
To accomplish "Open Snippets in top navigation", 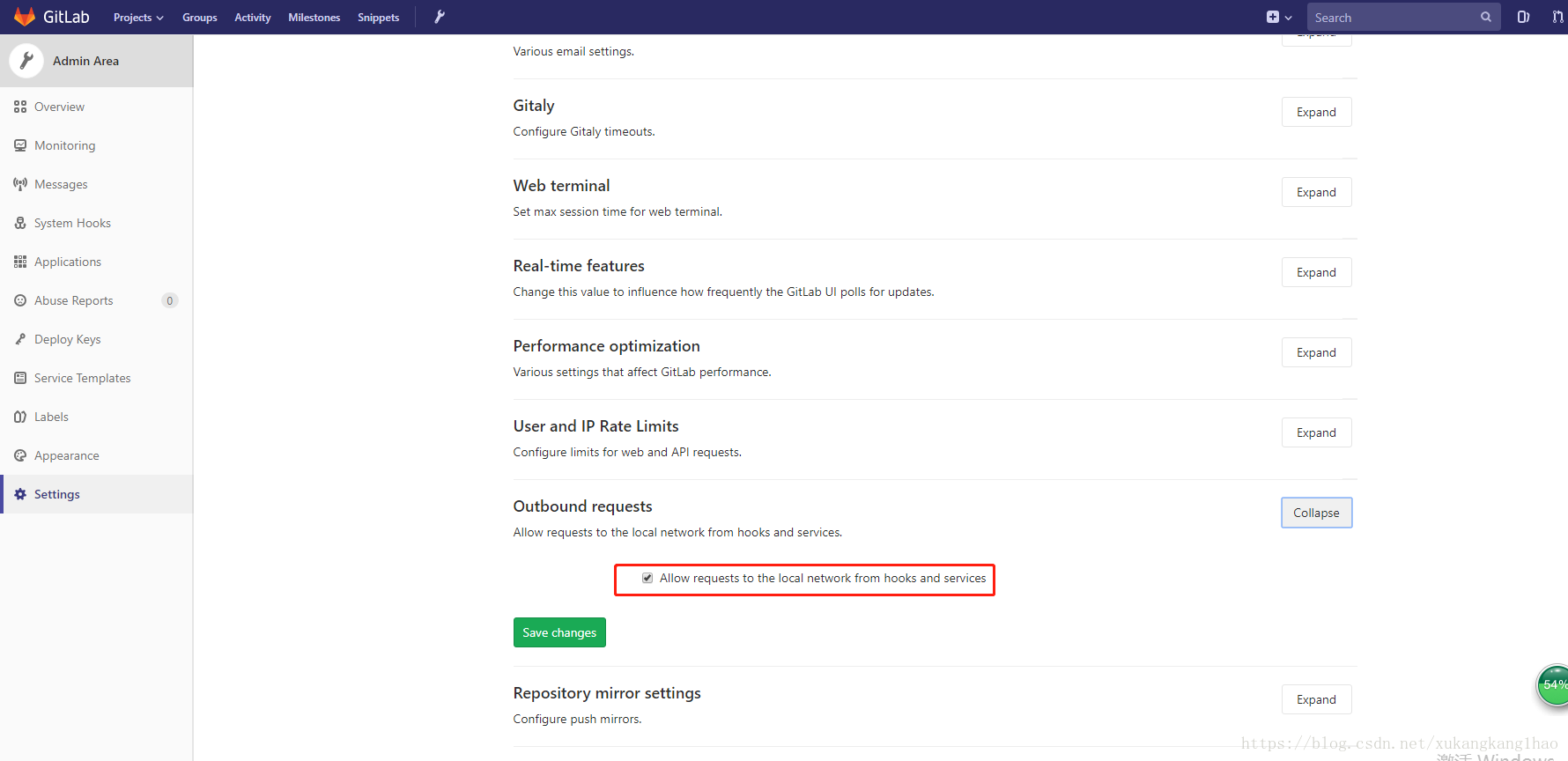I will 379,18.
